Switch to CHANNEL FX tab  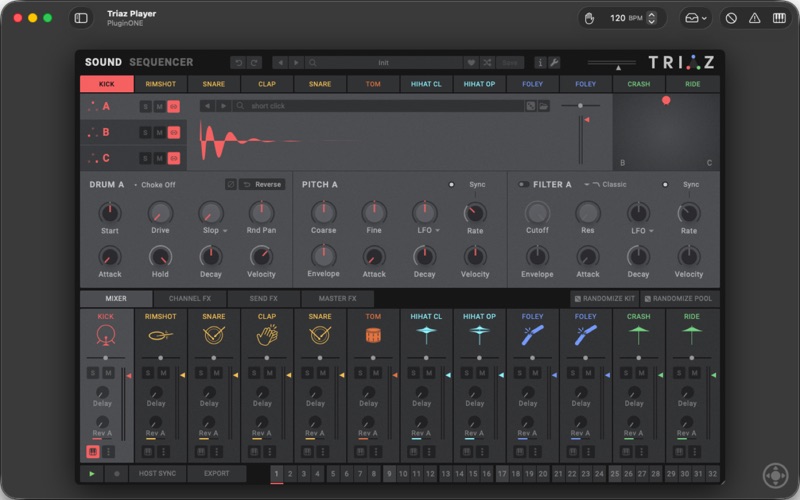click(x=190, y=298)
